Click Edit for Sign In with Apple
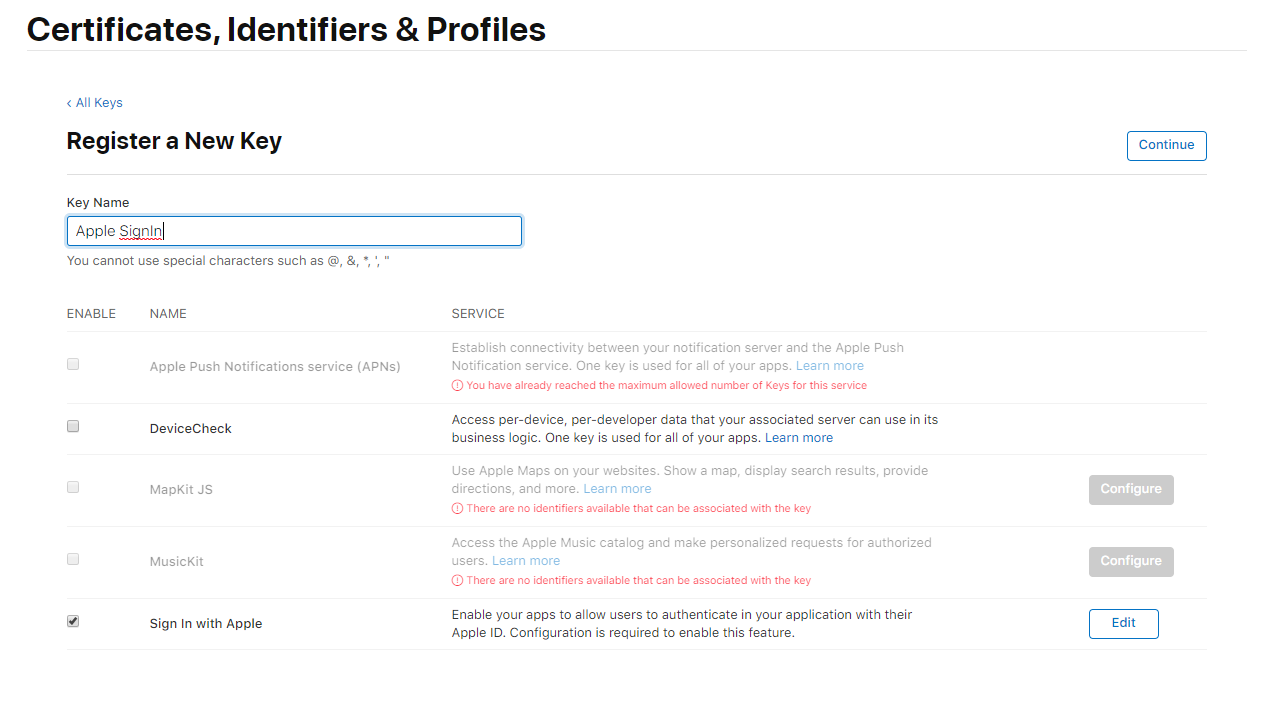 pos(1123,623)
